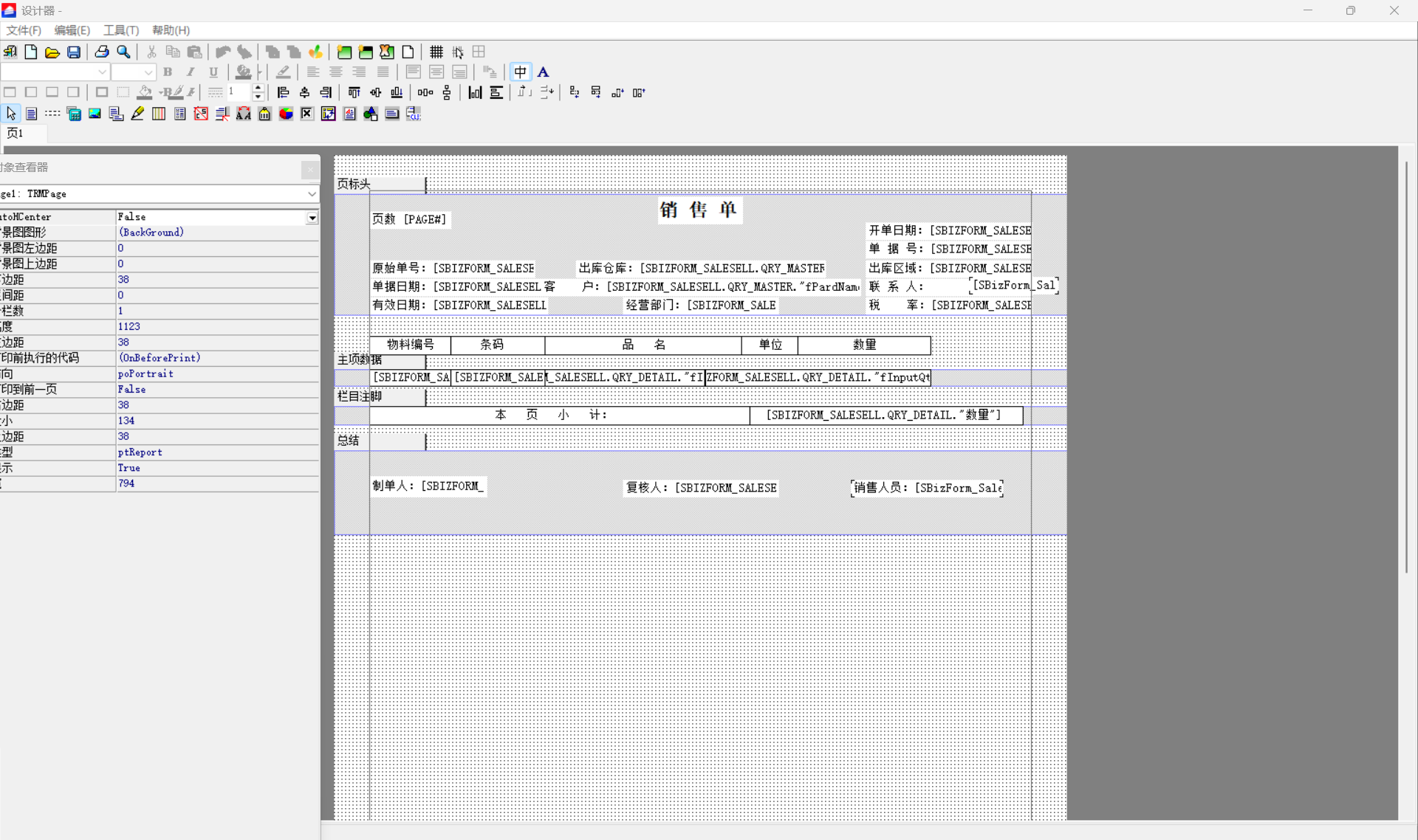Open a report file with folder icon
Viewport: 1418px width, 840px height.
click(x=52, y=52)
